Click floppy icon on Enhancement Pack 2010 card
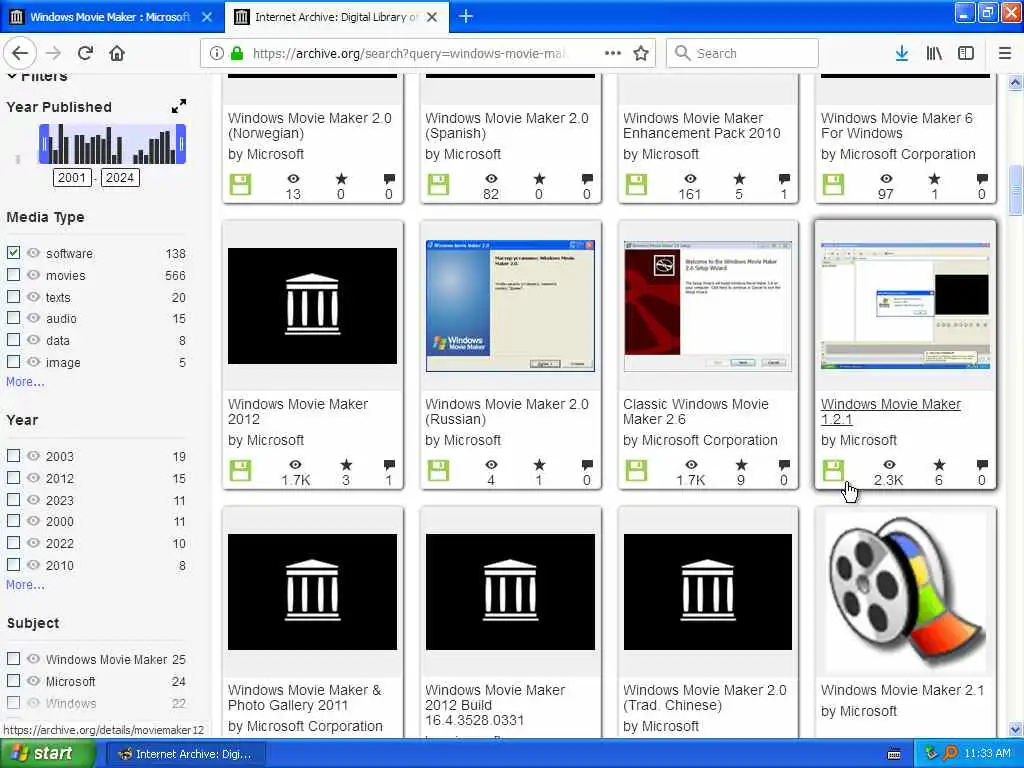 coord(636,185)
